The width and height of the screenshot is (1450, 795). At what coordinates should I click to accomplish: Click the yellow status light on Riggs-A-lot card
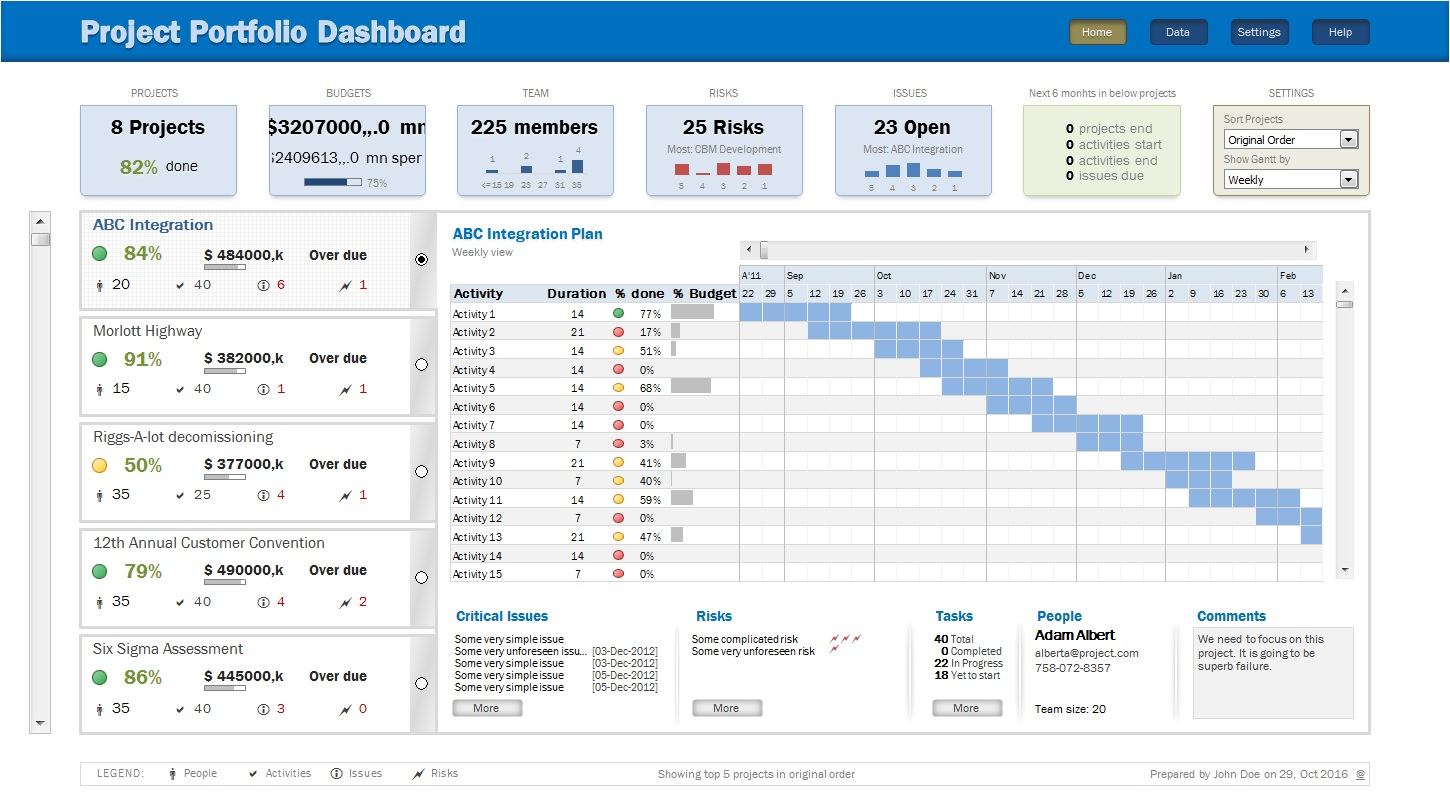click(x=99, y=464)
